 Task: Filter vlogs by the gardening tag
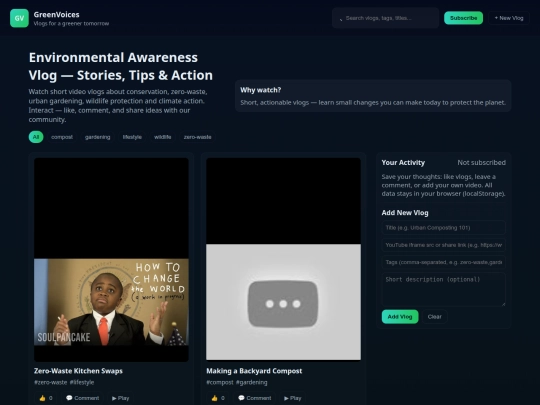click(x=97, y=137)
